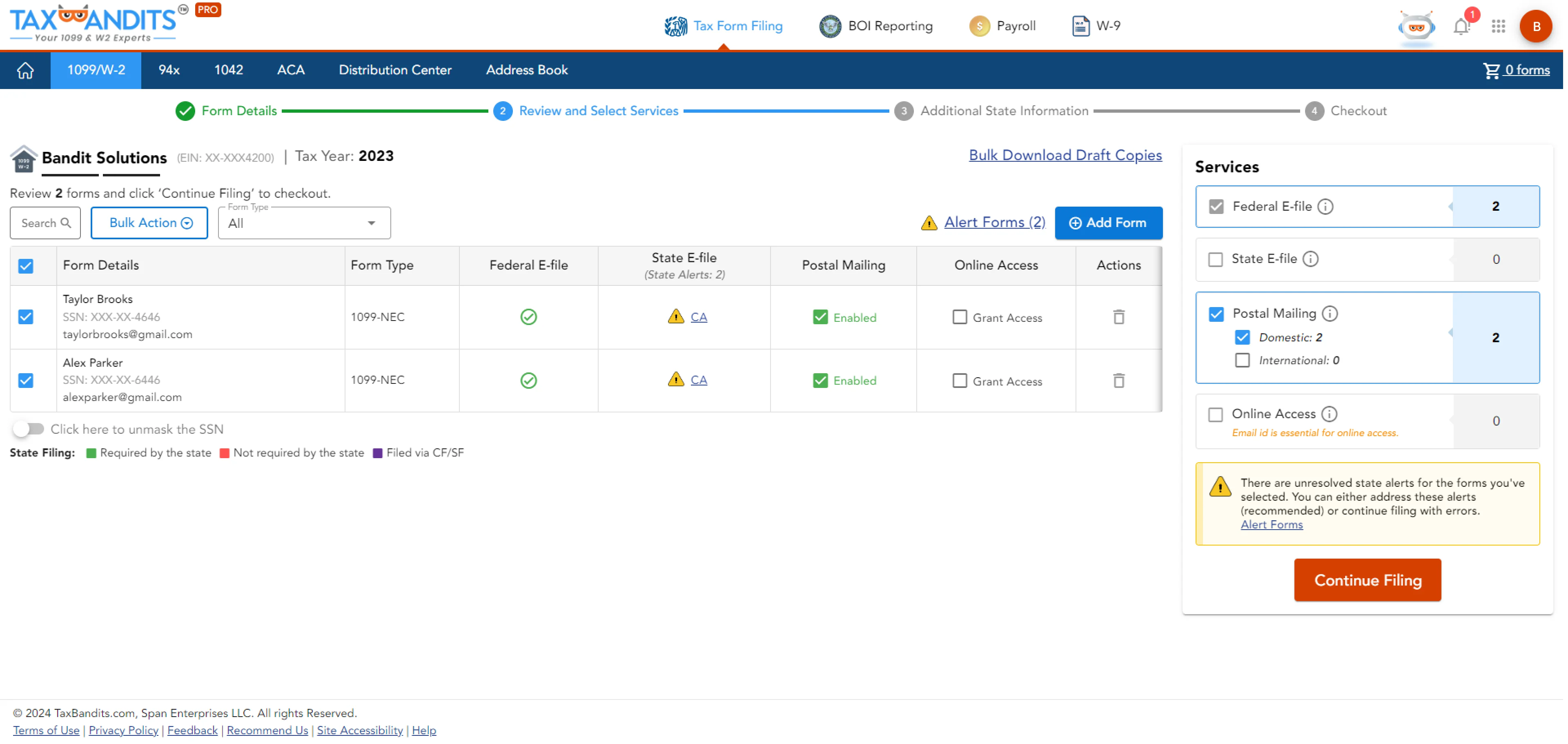This screenshot has height=744, width=1568.
Task: Click Alex Parker state alert warning icon
Action: (x=676, y=380)
